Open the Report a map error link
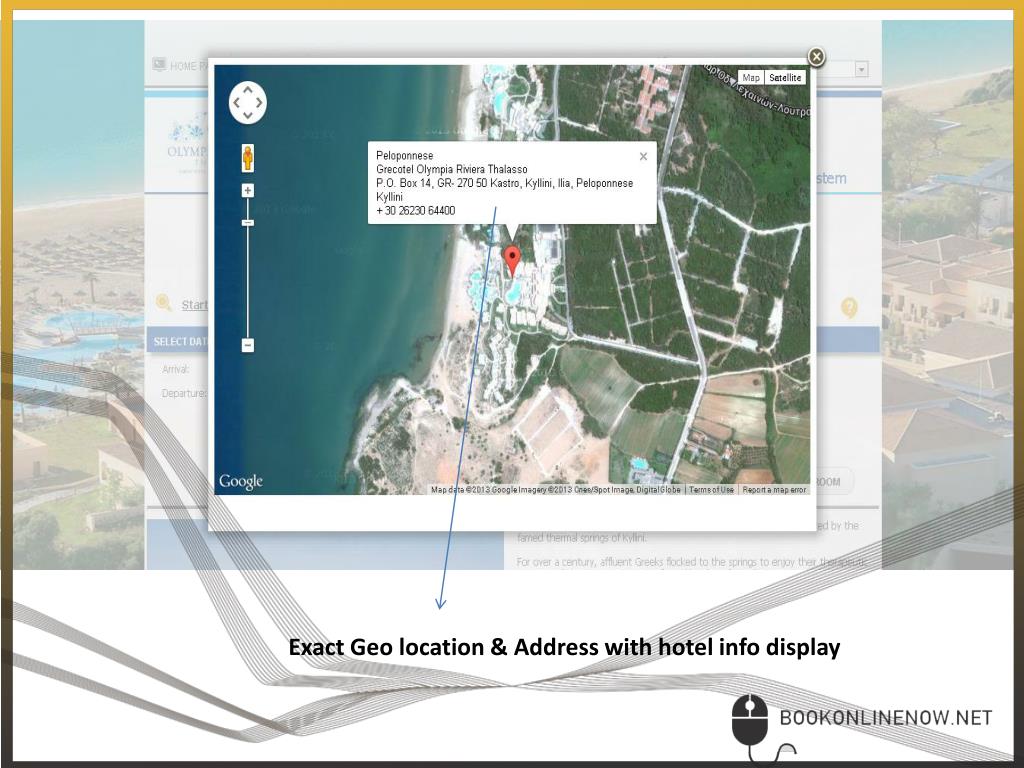 click(774, 490)
